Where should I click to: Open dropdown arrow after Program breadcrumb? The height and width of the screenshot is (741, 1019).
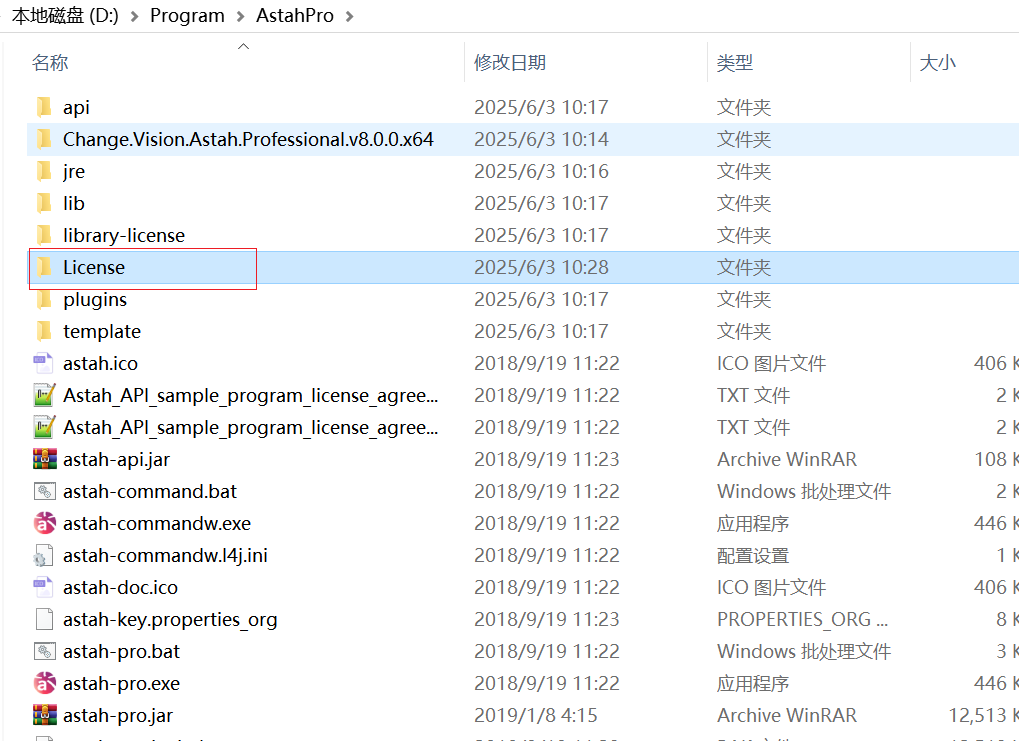click(240, 16)
